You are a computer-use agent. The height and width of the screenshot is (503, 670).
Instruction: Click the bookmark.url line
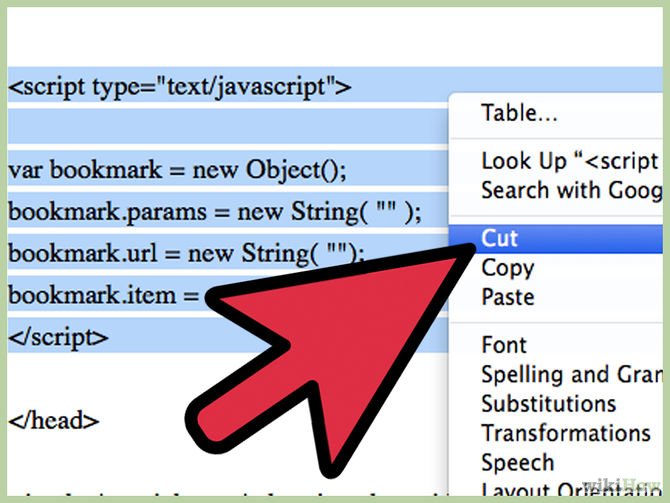coord(186,254)
